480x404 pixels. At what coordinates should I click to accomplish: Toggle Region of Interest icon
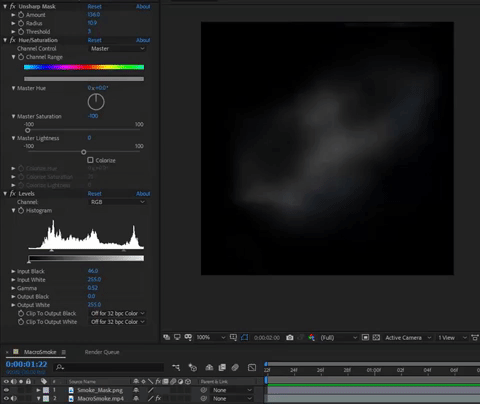365,338
